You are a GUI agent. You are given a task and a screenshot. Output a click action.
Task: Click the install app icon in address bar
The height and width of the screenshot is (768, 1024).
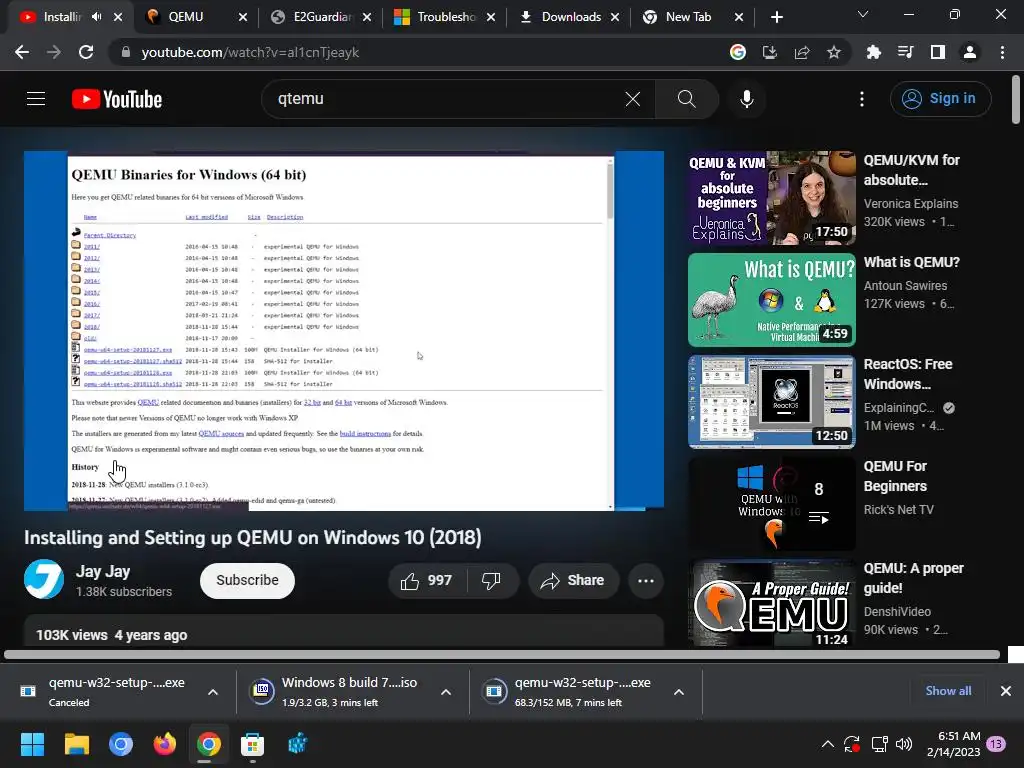pos(770,52)
